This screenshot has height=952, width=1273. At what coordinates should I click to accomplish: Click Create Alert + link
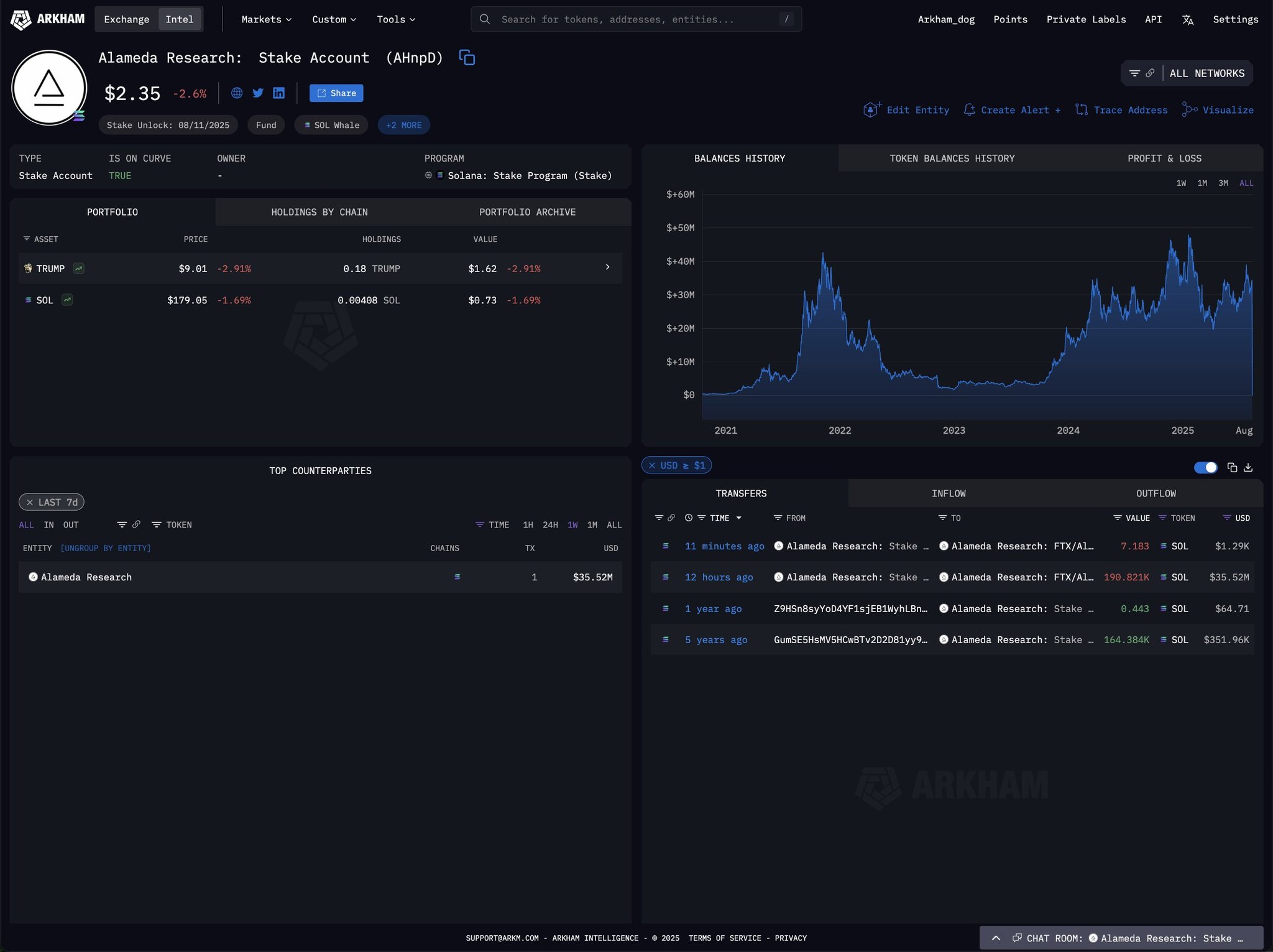click(1013, 110)
